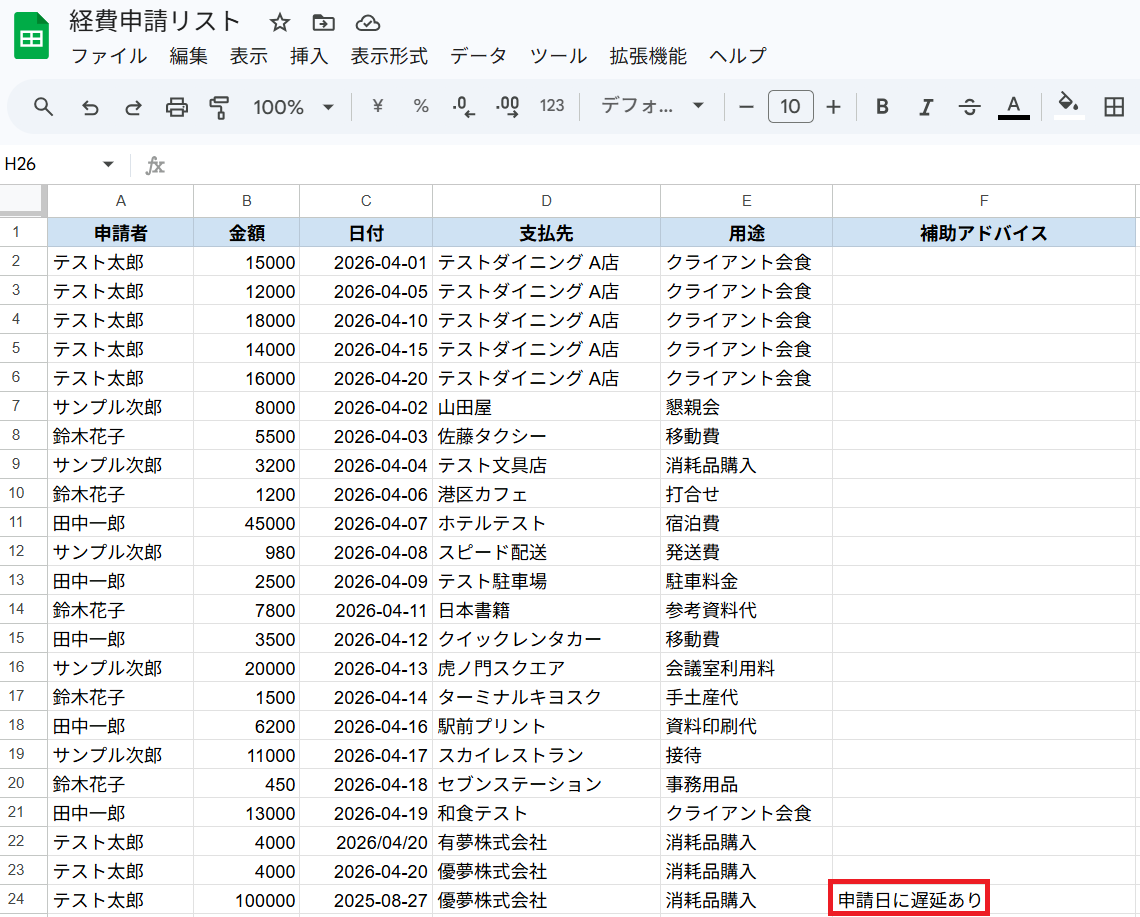Increase font size with plus
The height and width of the screenshot is (917, 1140).
click(833, 107)
